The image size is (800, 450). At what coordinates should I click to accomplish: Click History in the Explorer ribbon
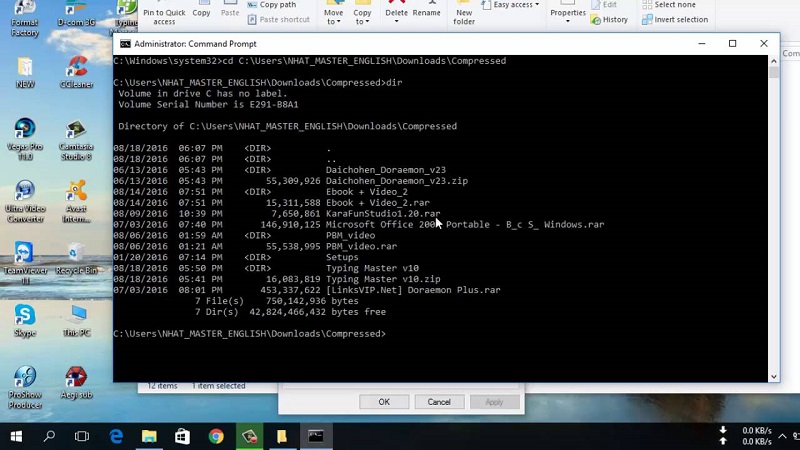point(609,19)
